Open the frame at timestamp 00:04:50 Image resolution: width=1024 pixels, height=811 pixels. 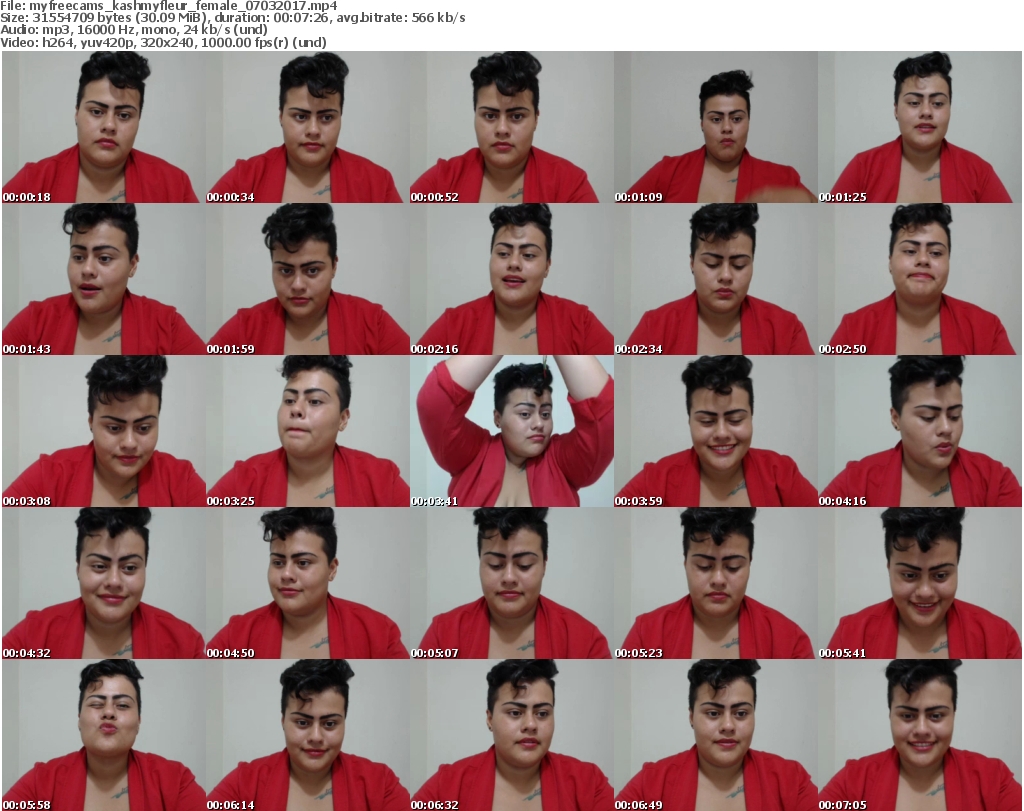pyautogui.click(x=308, y=583)
